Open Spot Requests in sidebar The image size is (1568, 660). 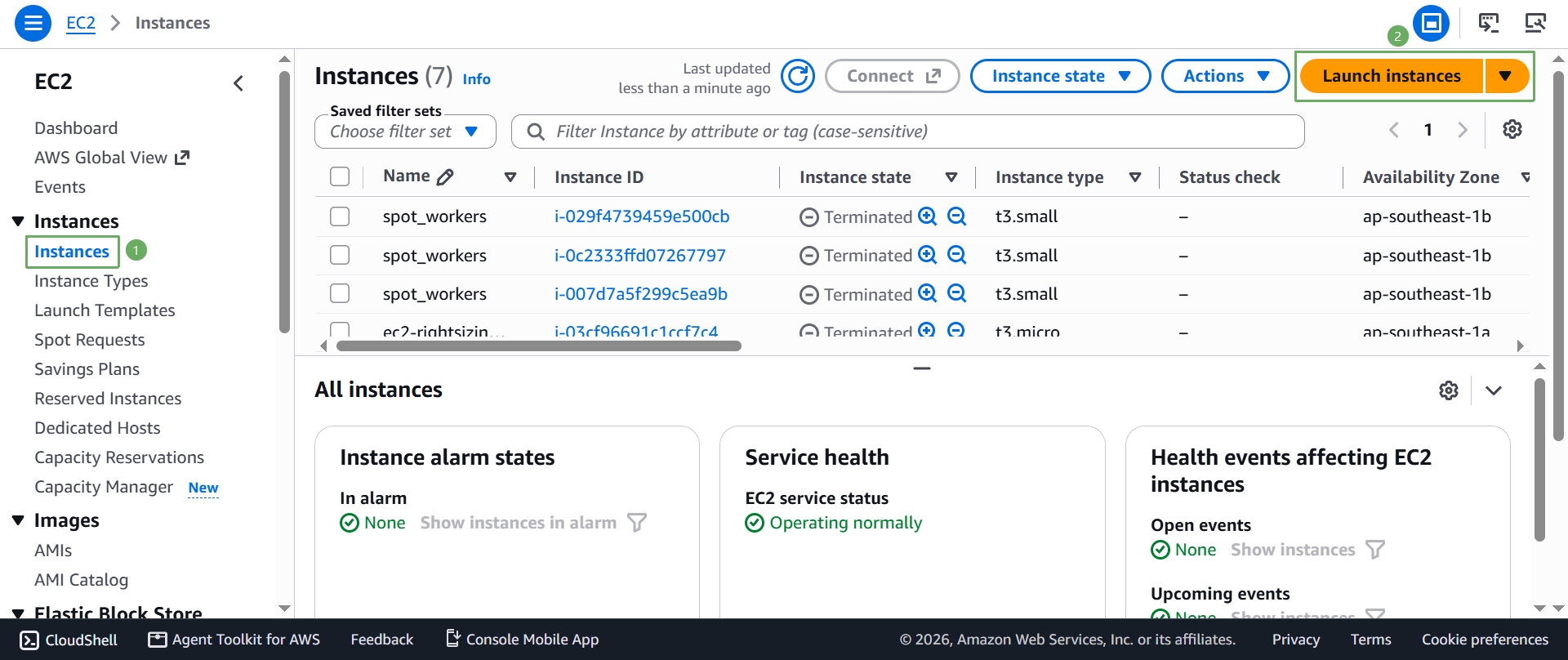pyautogui.click(x=90, y=340)
